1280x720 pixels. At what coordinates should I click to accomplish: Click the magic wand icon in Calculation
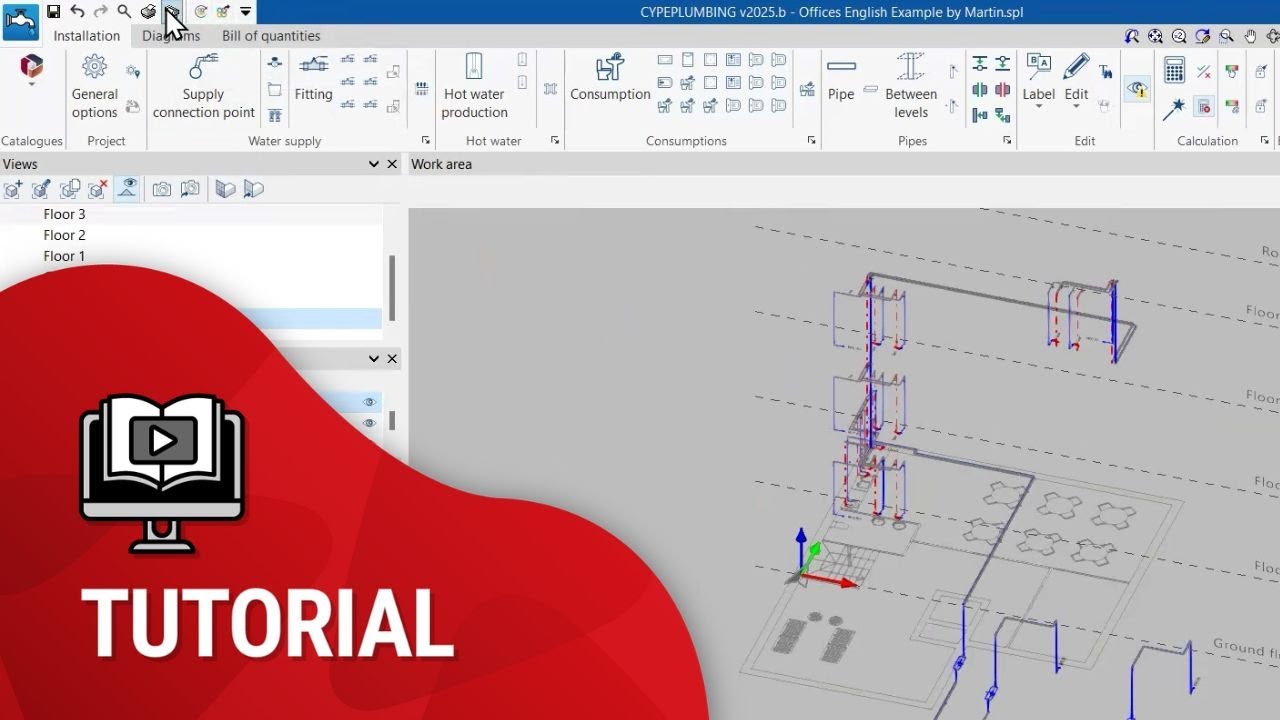1175,109
